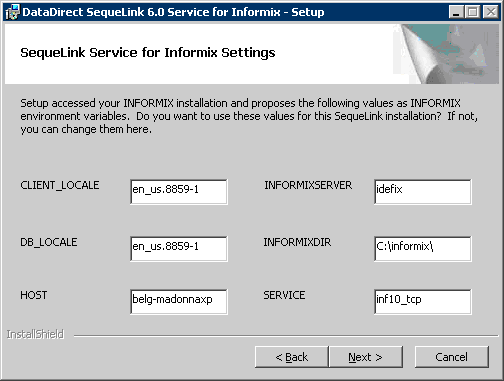
Task: Click the HOST label
Action: click(x=34, y=295)
